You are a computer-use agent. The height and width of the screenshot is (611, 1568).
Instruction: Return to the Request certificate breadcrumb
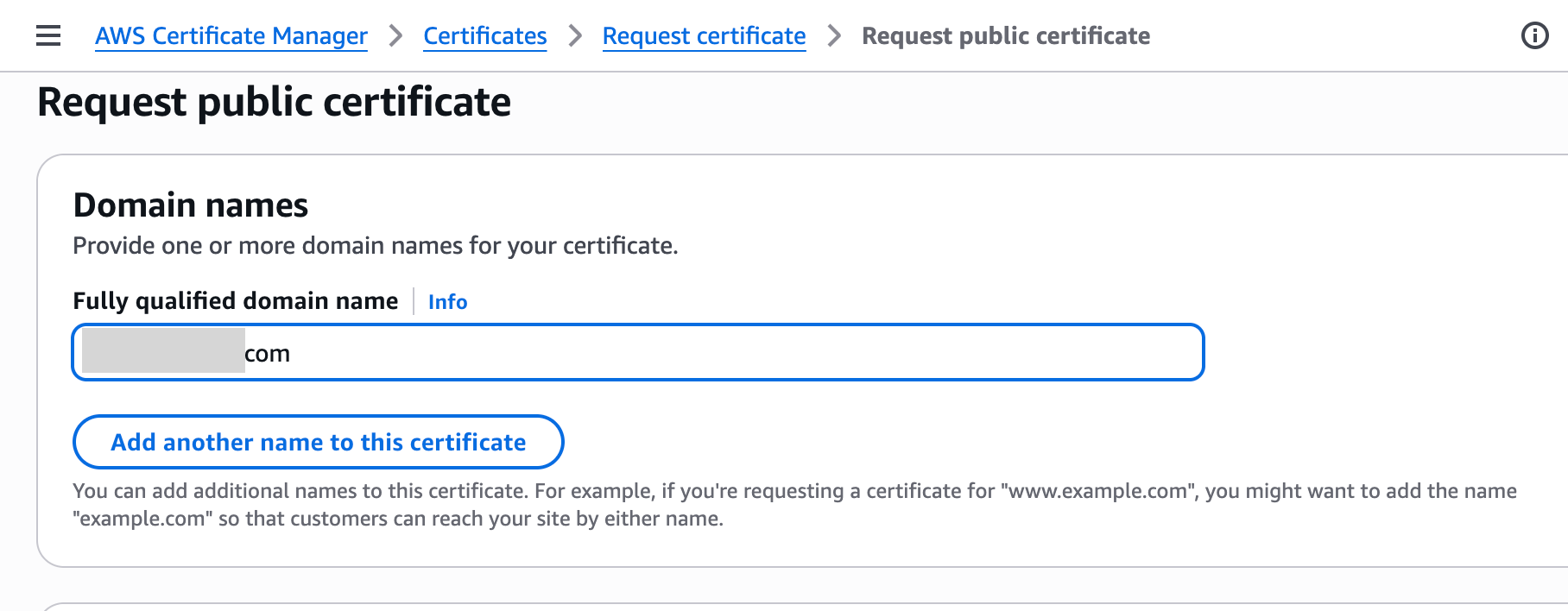coord(704,35)
